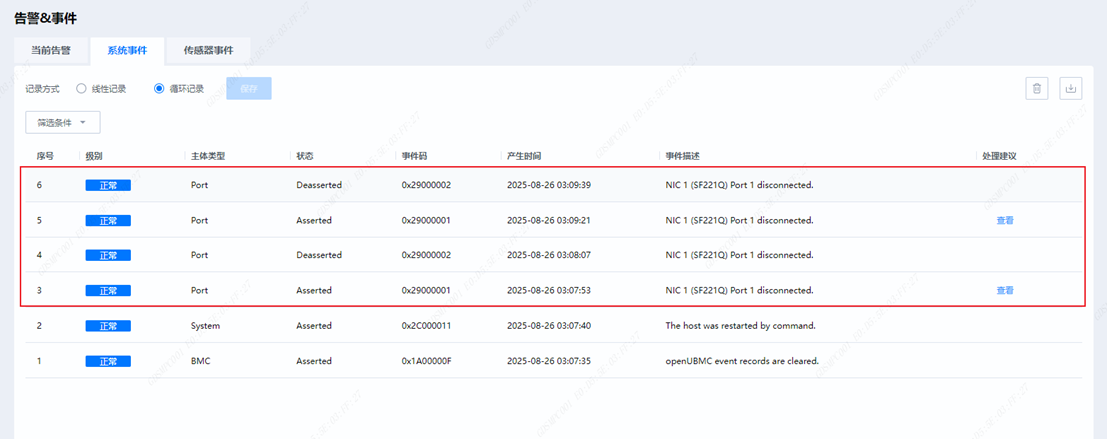Viewport: 1107px width, 439px height.
Task: Open 查看 link for event 5
Action: (1004, 220)
